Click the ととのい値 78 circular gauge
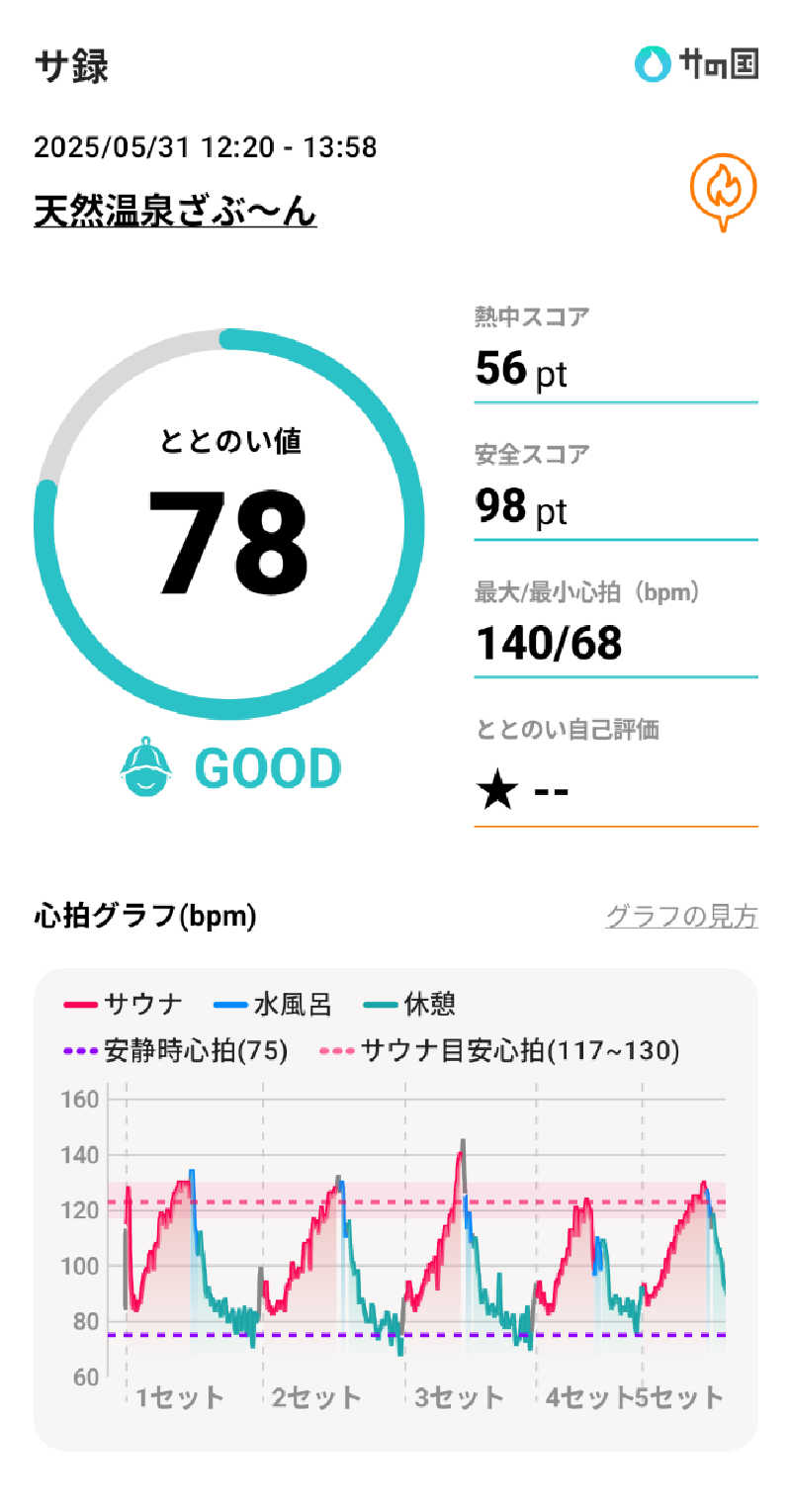The image size is (791, 1512). click(229, 524)
